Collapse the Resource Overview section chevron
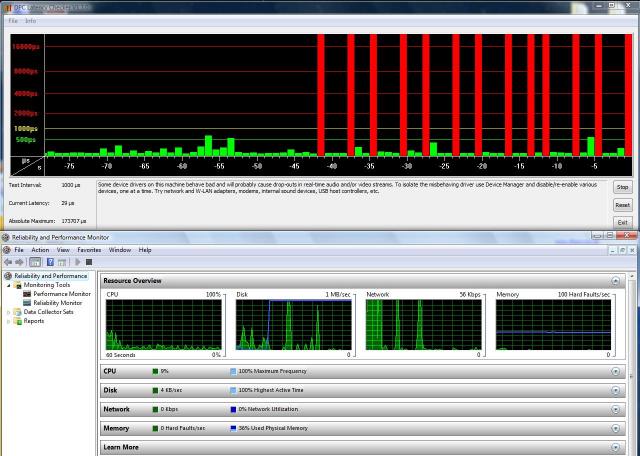This screenshot has height=456, width=640. coord(616,281)
